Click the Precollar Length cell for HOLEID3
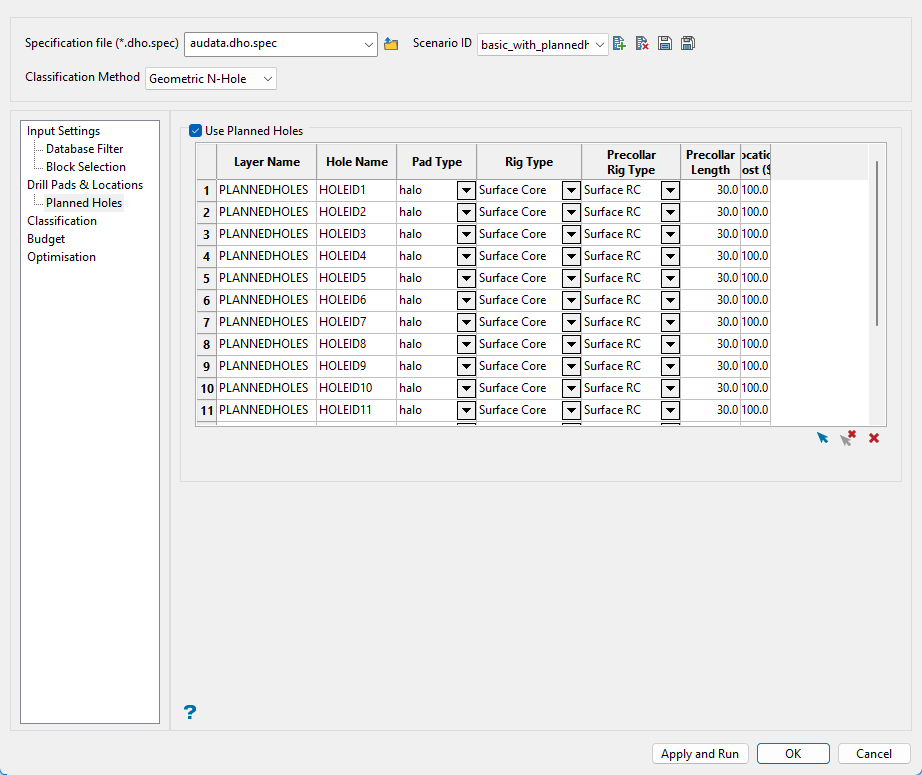 710,234
